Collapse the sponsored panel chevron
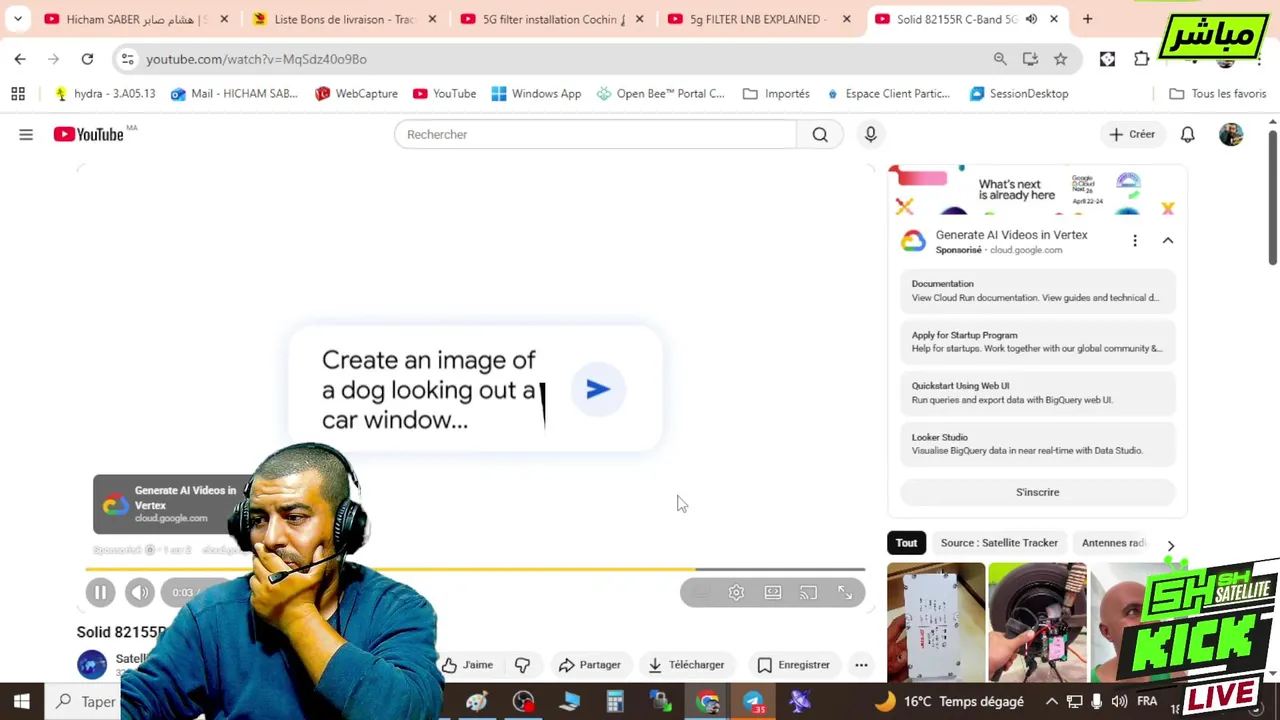1280x720 pixels. pyautogui.click(x=1167, y=240)
